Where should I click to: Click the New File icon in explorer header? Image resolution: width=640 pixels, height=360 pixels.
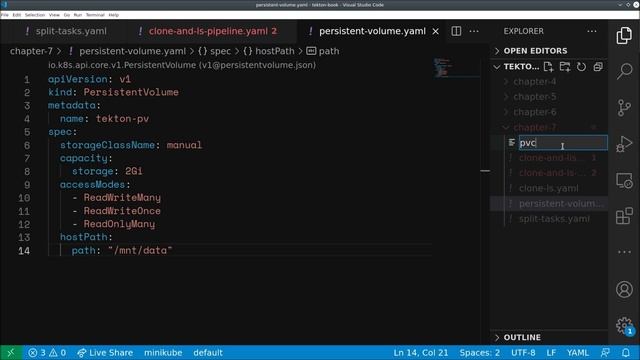pyautogui.click(x=548, y=67)
